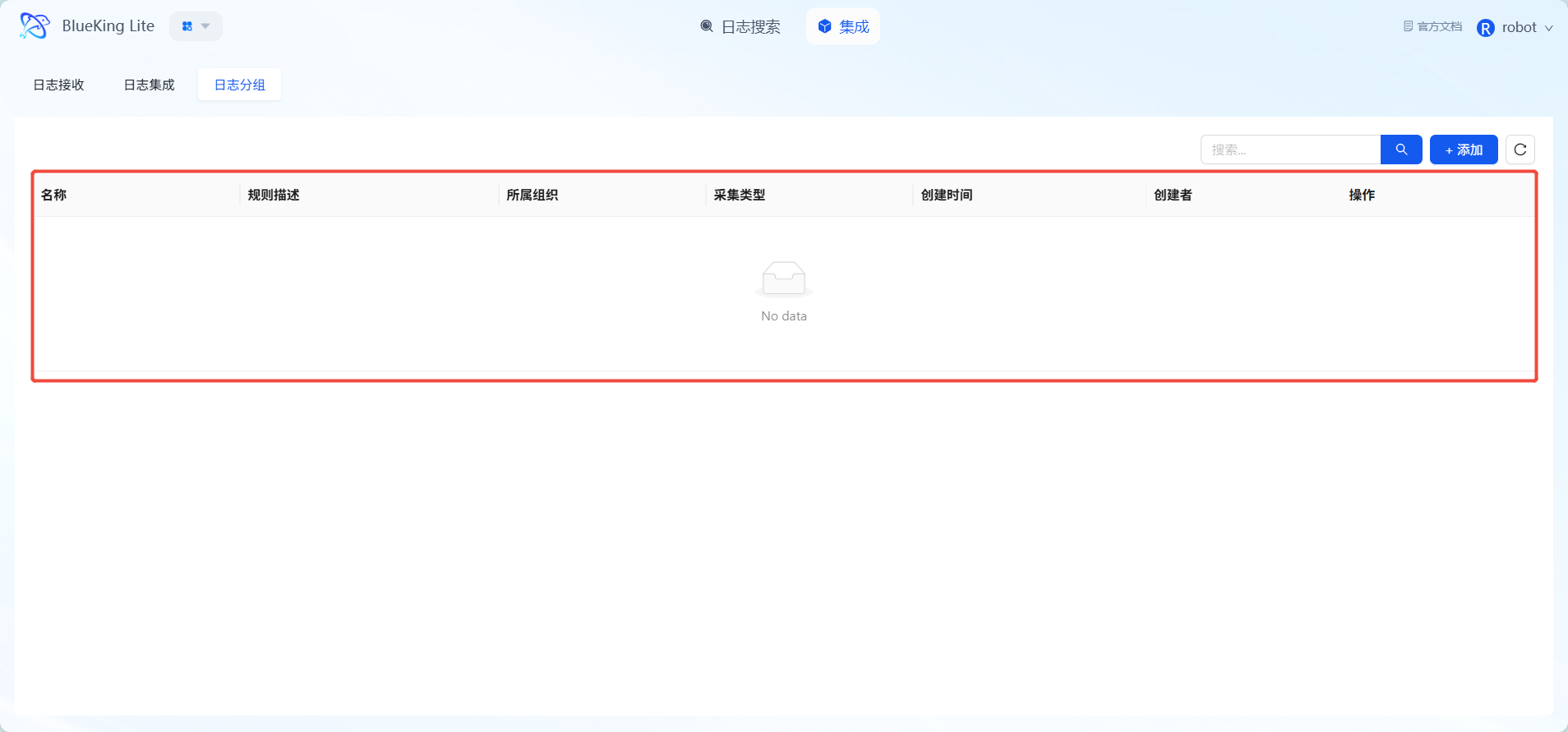Switch to the 日志集成 tab
This screenshot has width=1568, height=732.
pyautogui.click(x=149, y=85)
